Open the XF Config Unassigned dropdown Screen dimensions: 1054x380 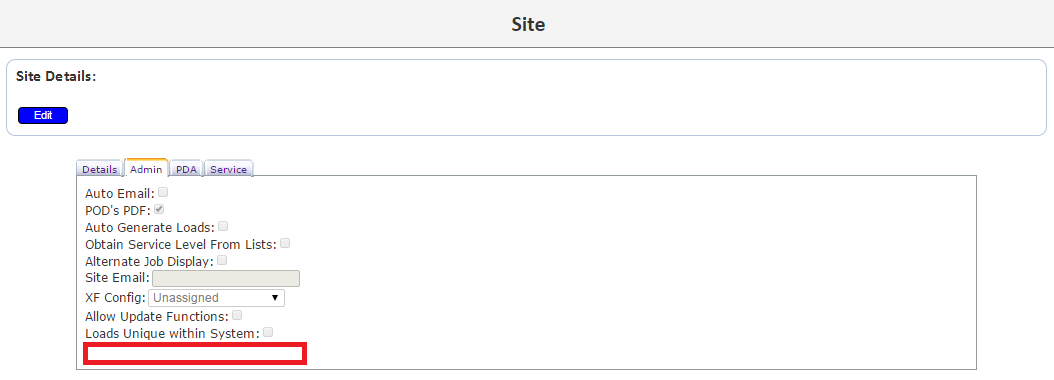(x=216, y=298)
